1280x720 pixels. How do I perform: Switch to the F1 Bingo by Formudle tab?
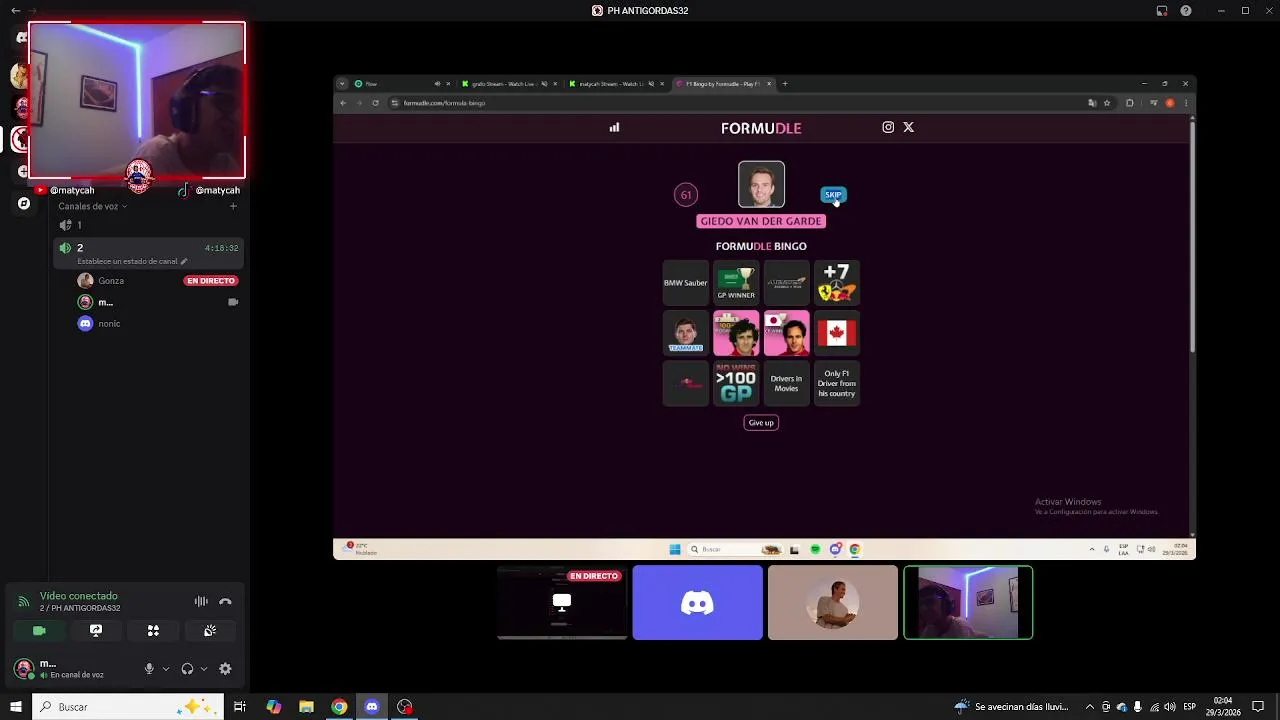[x=724, y=84]
